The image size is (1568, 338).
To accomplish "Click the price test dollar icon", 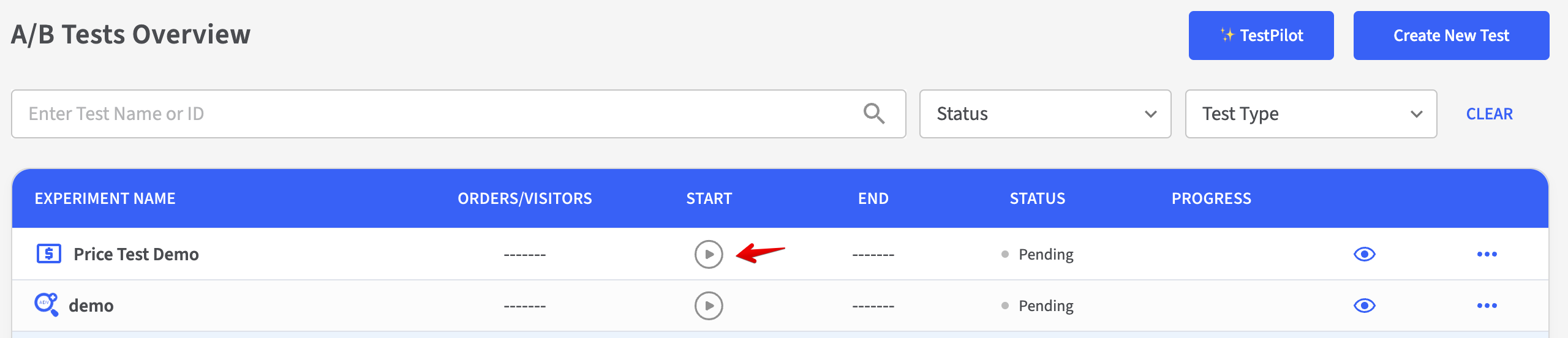I will click(49, 254).
